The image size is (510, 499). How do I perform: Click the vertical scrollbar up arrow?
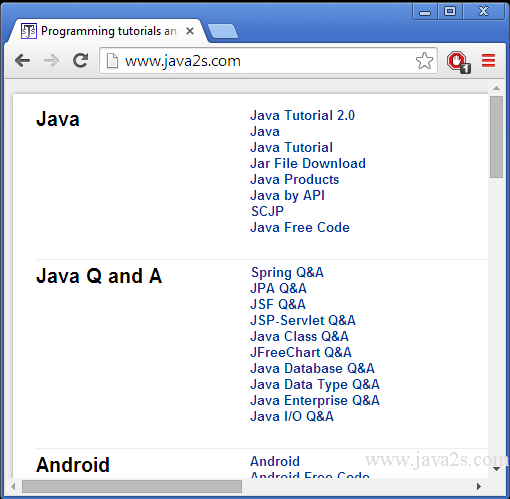[496, 88]
